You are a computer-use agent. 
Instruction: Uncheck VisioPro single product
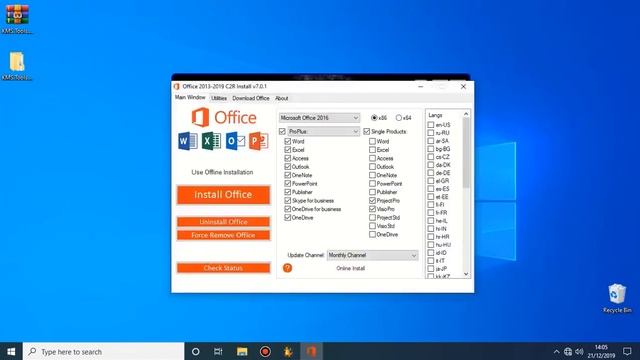[x=372, y=209]
